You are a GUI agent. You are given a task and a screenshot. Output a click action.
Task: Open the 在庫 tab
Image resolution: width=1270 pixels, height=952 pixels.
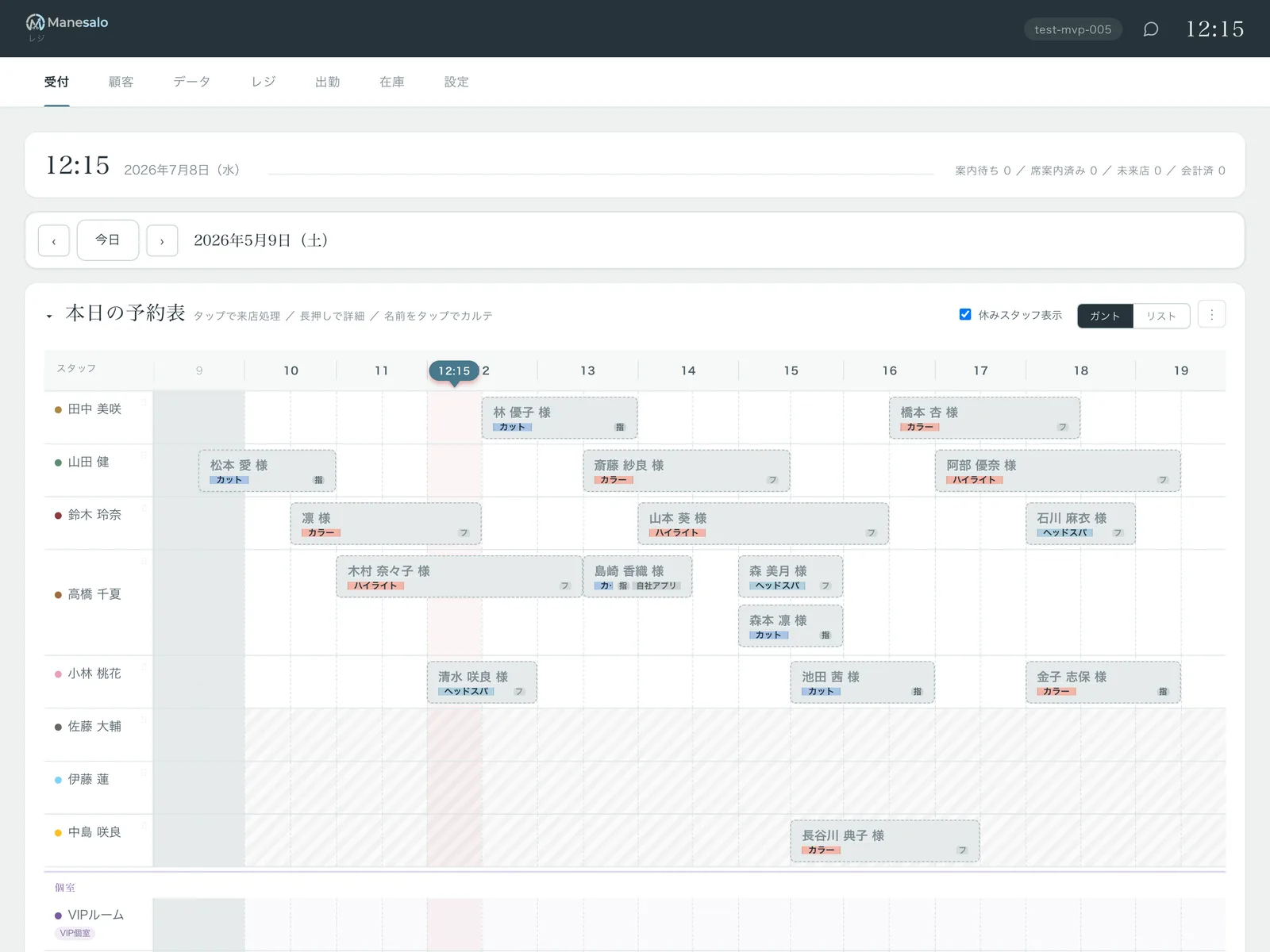(x=392, y=82)
